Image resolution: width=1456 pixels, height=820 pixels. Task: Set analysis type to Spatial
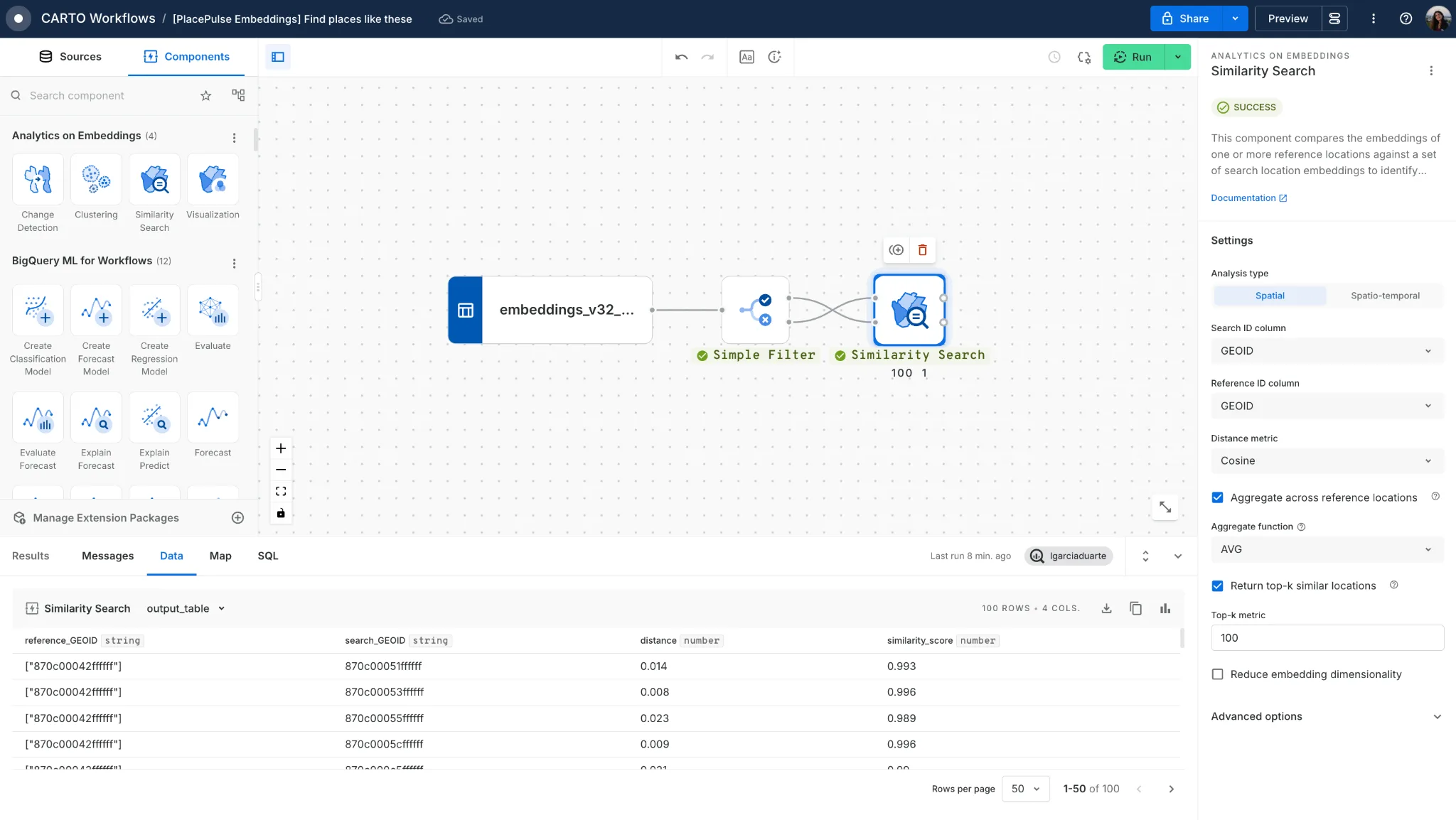click(1270, 296)
